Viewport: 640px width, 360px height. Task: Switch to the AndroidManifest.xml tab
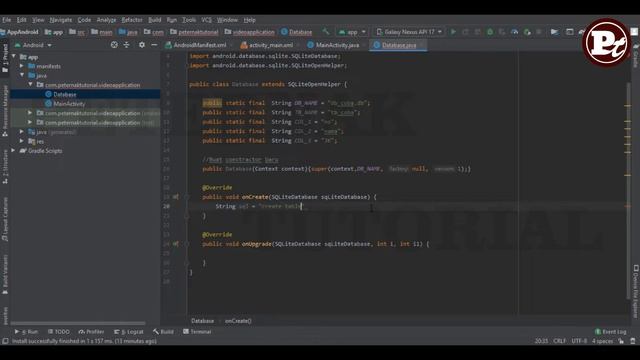click(199, 45)
